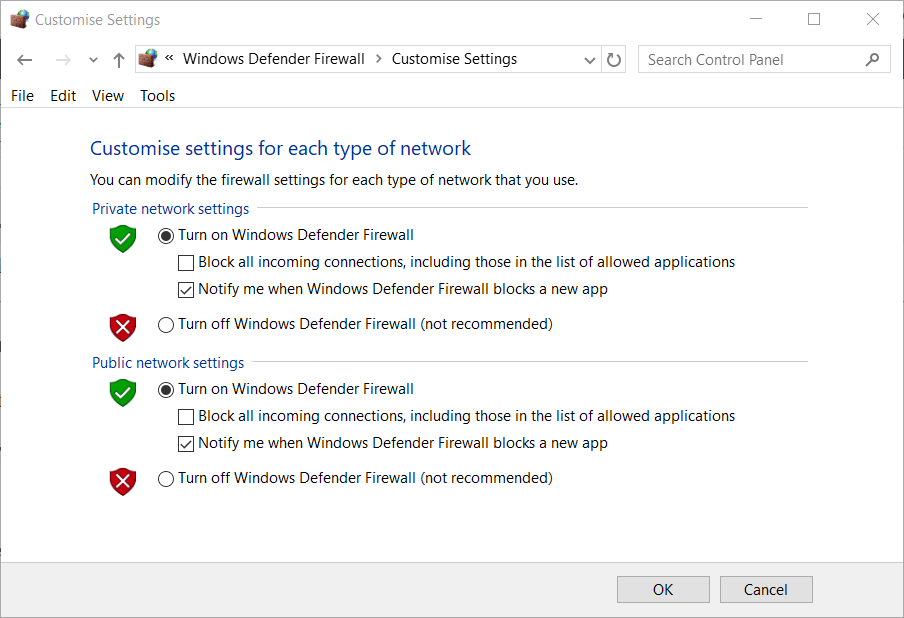Select Turn off Firewall for Private network
The image size is (904, 618).
166,324
